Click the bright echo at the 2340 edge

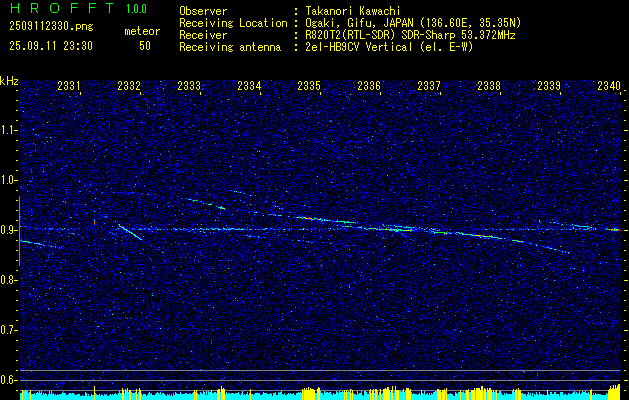(x=615, y=230)
